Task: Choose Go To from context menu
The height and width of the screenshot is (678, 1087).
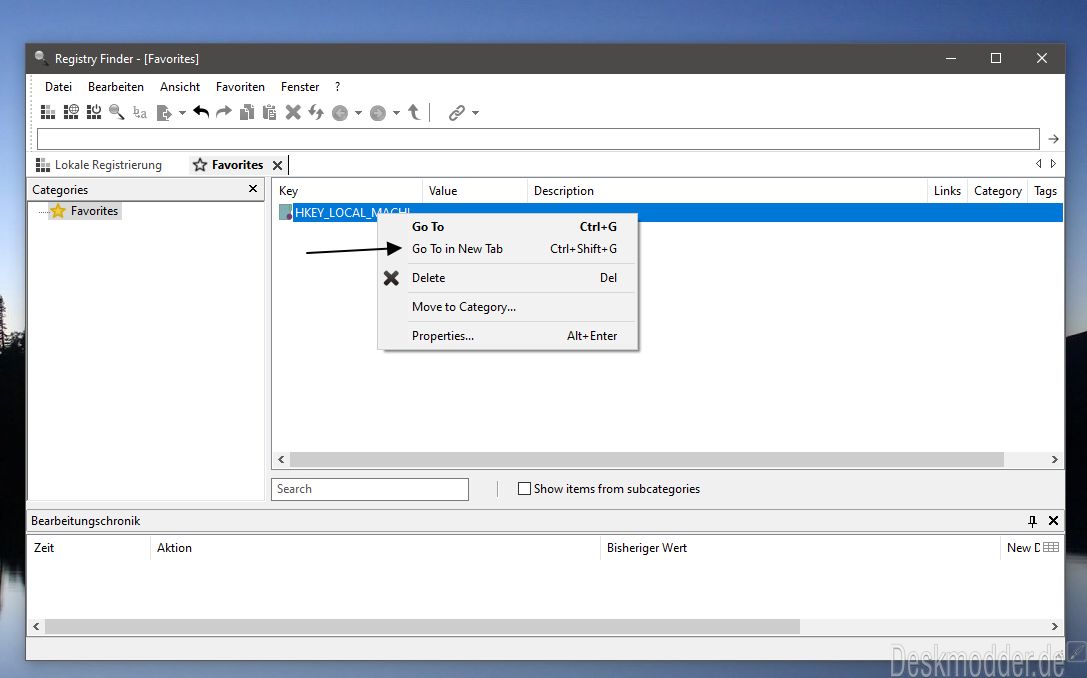Action: [507, 227]
